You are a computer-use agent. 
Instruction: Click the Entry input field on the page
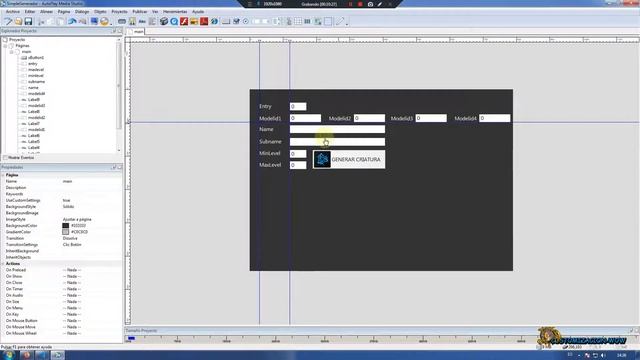coord(298,107)
